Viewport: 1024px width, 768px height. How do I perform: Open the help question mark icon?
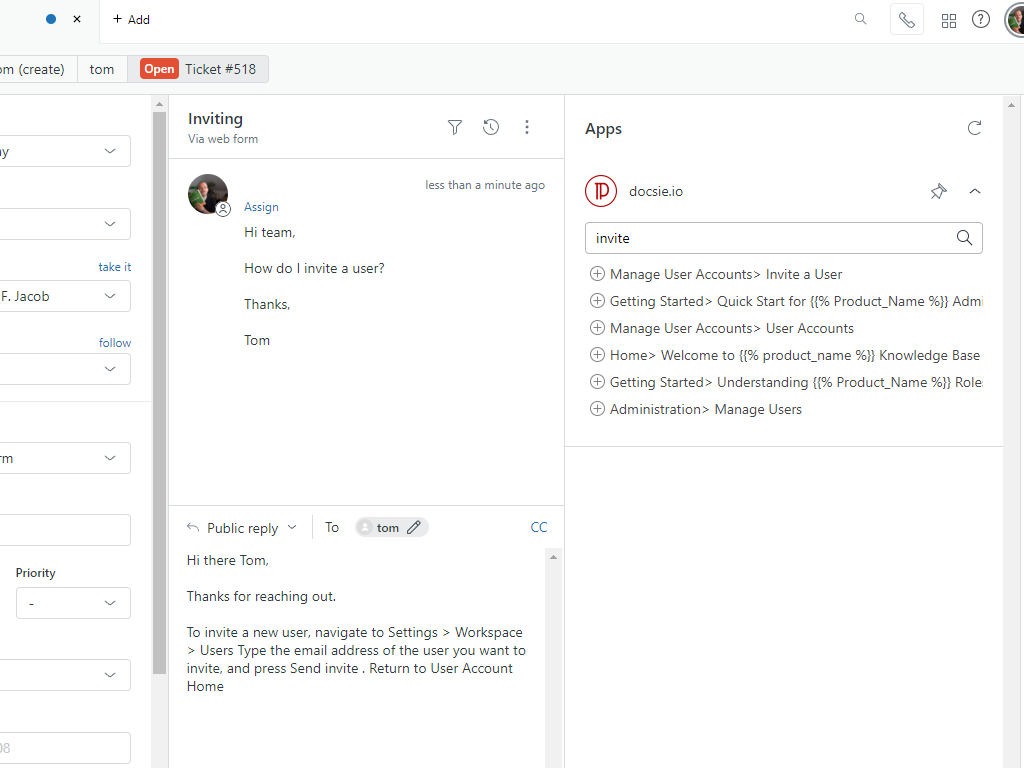[981, 20]
